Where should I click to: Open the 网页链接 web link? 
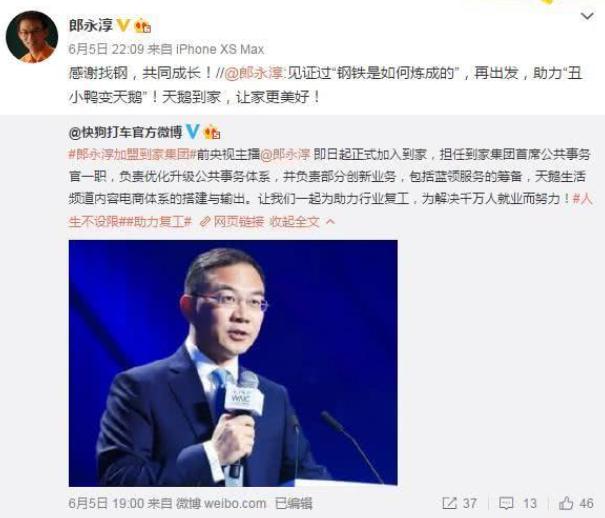(233, 221)
